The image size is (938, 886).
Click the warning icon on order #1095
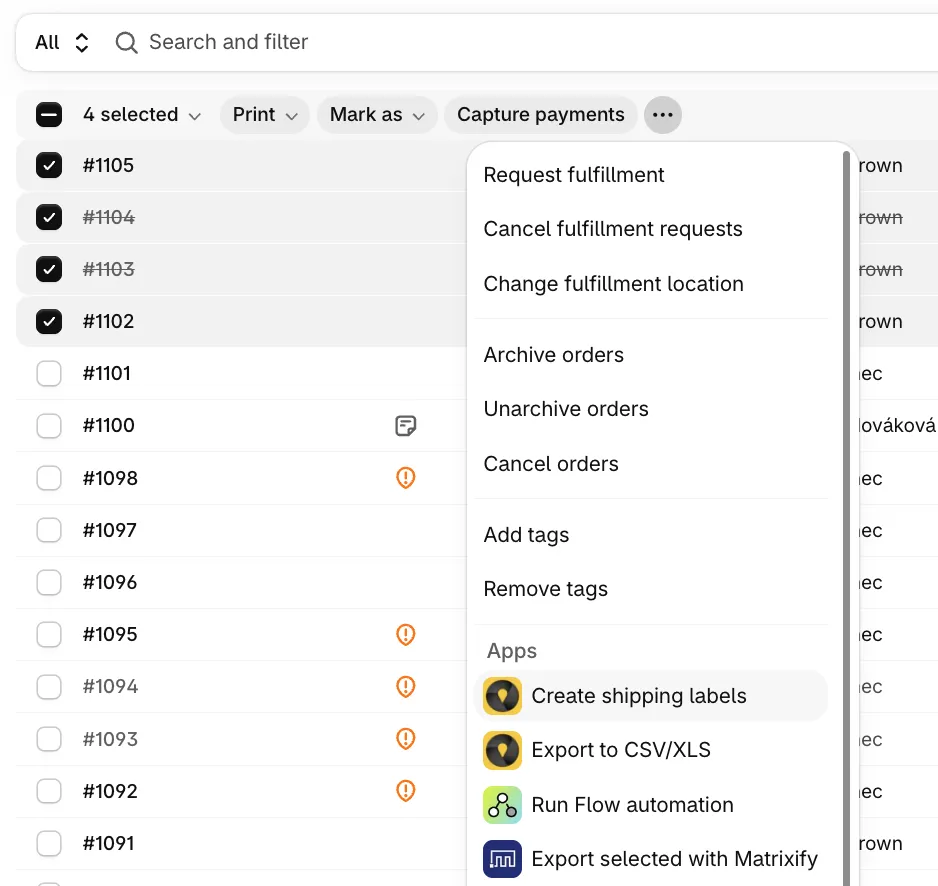(406, 634)
